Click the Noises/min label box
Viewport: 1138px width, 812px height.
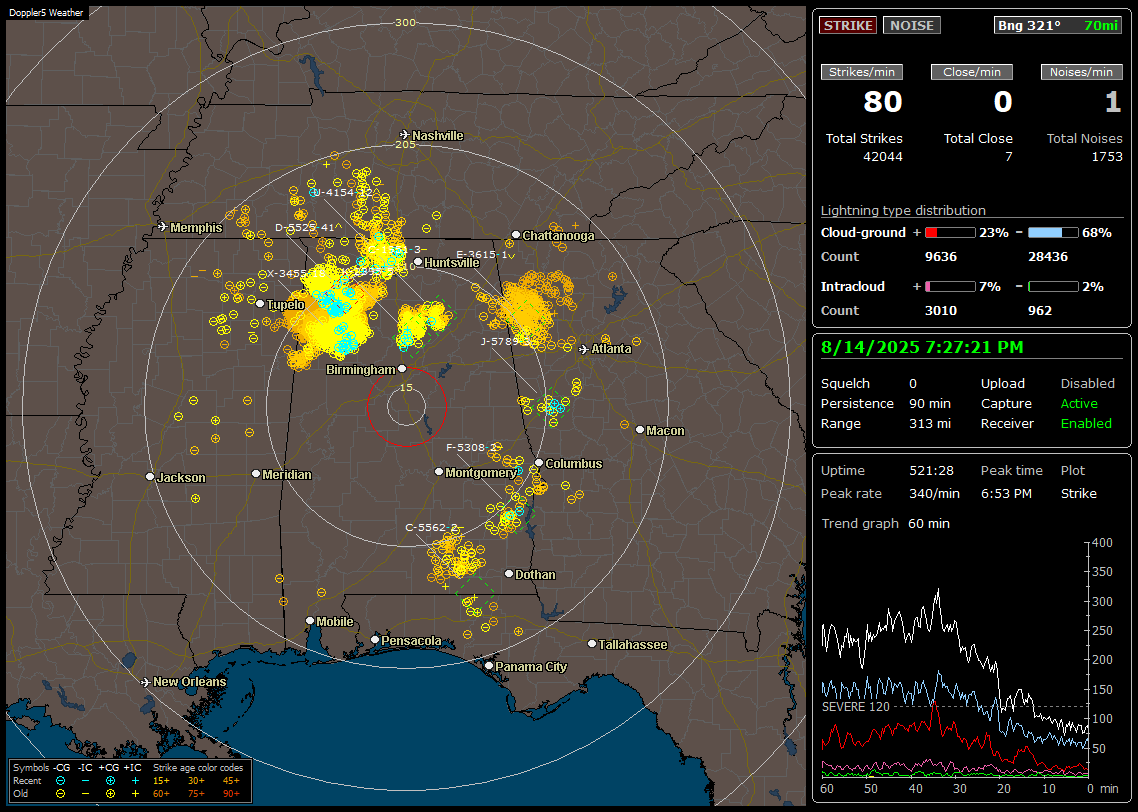click(x=1081, y=72)
